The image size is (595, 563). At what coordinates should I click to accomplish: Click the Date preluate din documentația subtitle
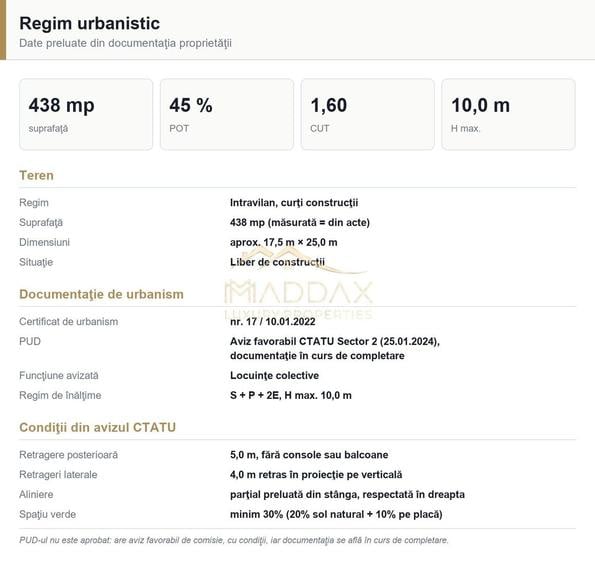tap(126, 43)
